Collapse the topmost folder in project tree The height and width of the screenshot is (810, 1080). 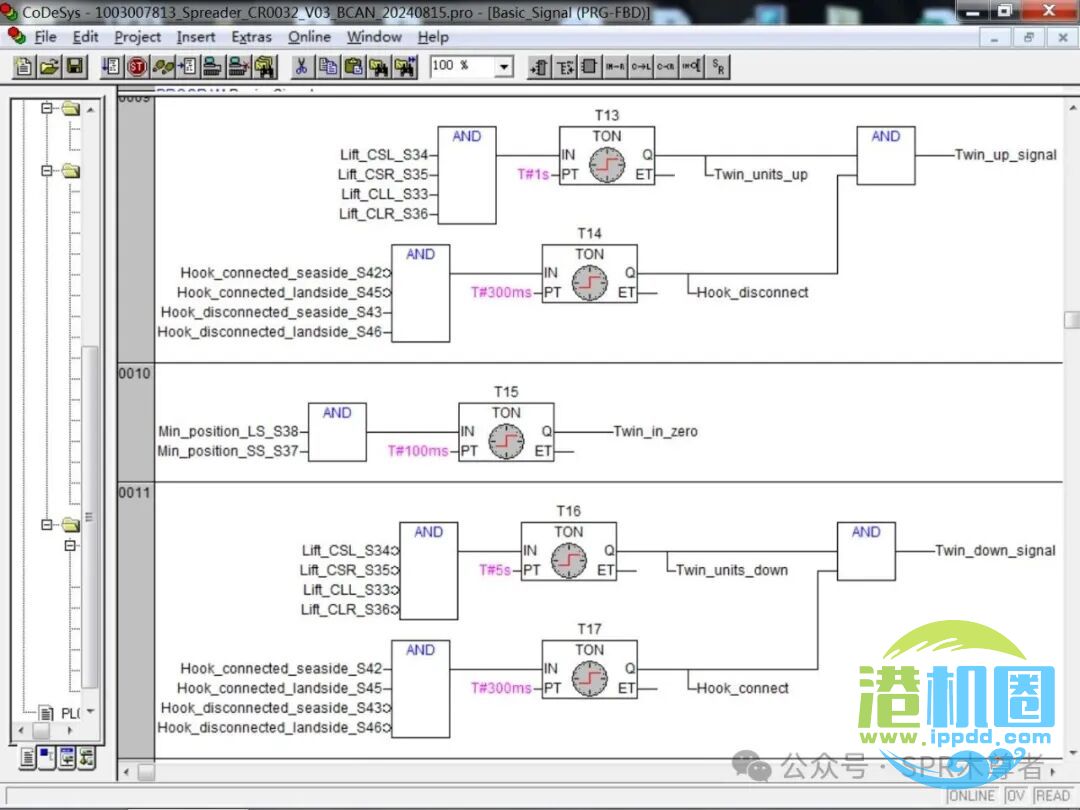[47, 108]
